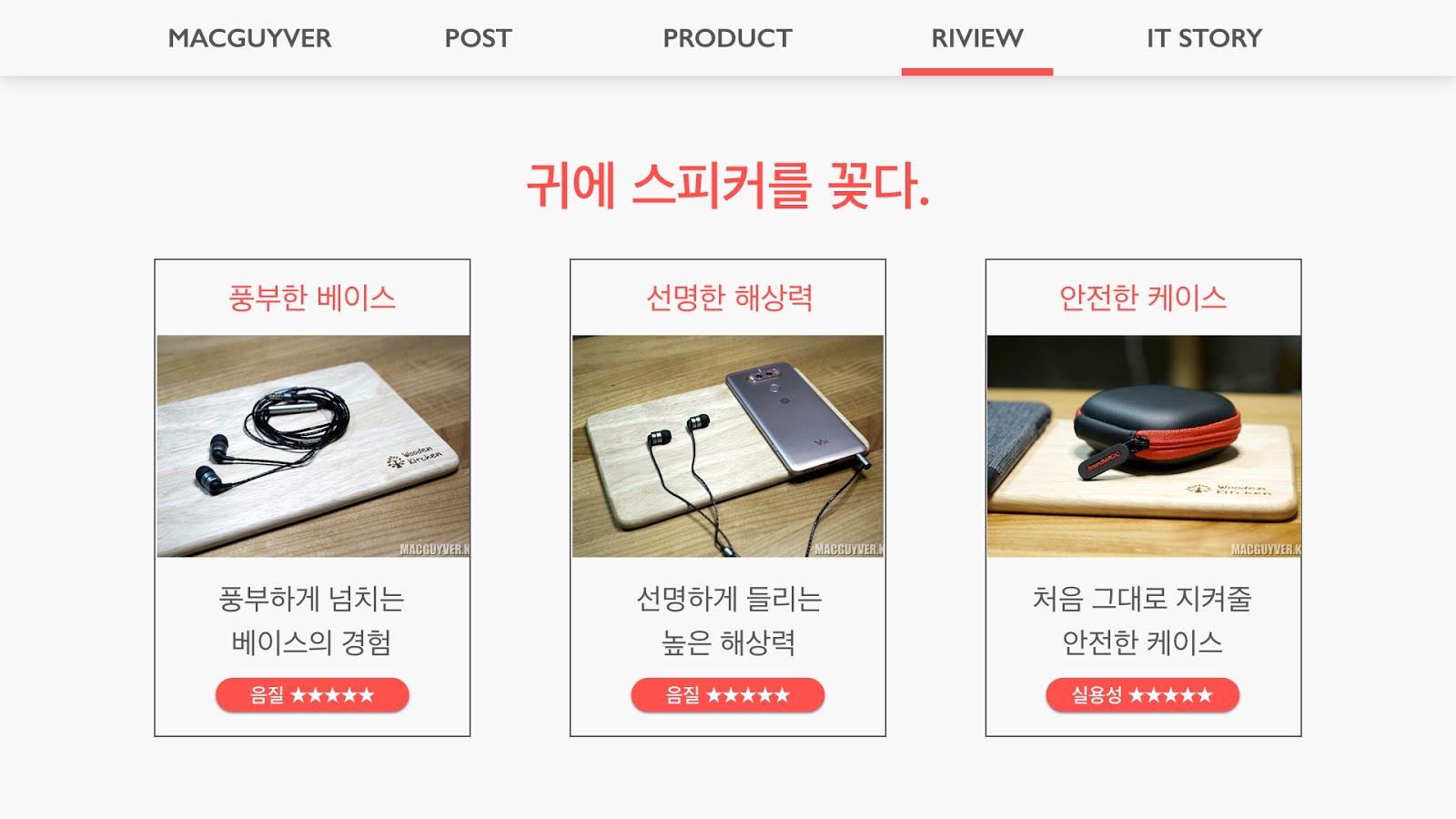Click the 음질 rating button under 베이스의 경험

click(x=312, y=695)
